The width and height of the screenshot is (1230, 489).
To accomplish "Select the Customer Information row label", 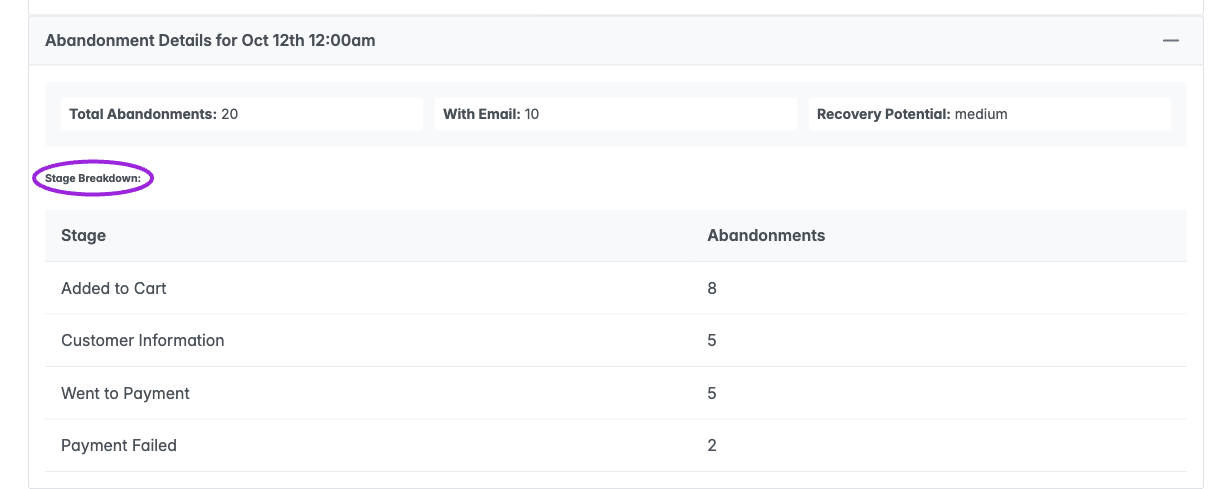I will point(143,340).
